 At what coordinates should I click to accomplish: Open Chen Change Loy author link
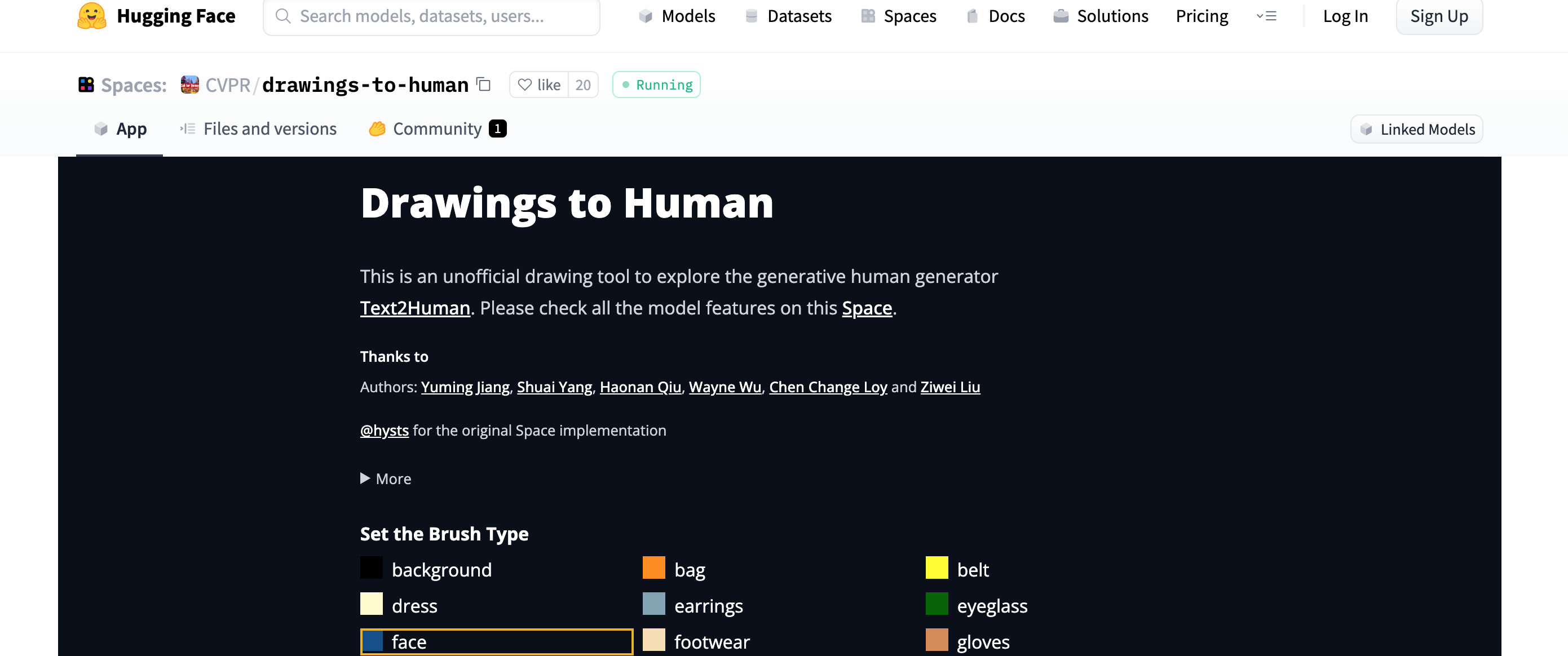point(828,387)
